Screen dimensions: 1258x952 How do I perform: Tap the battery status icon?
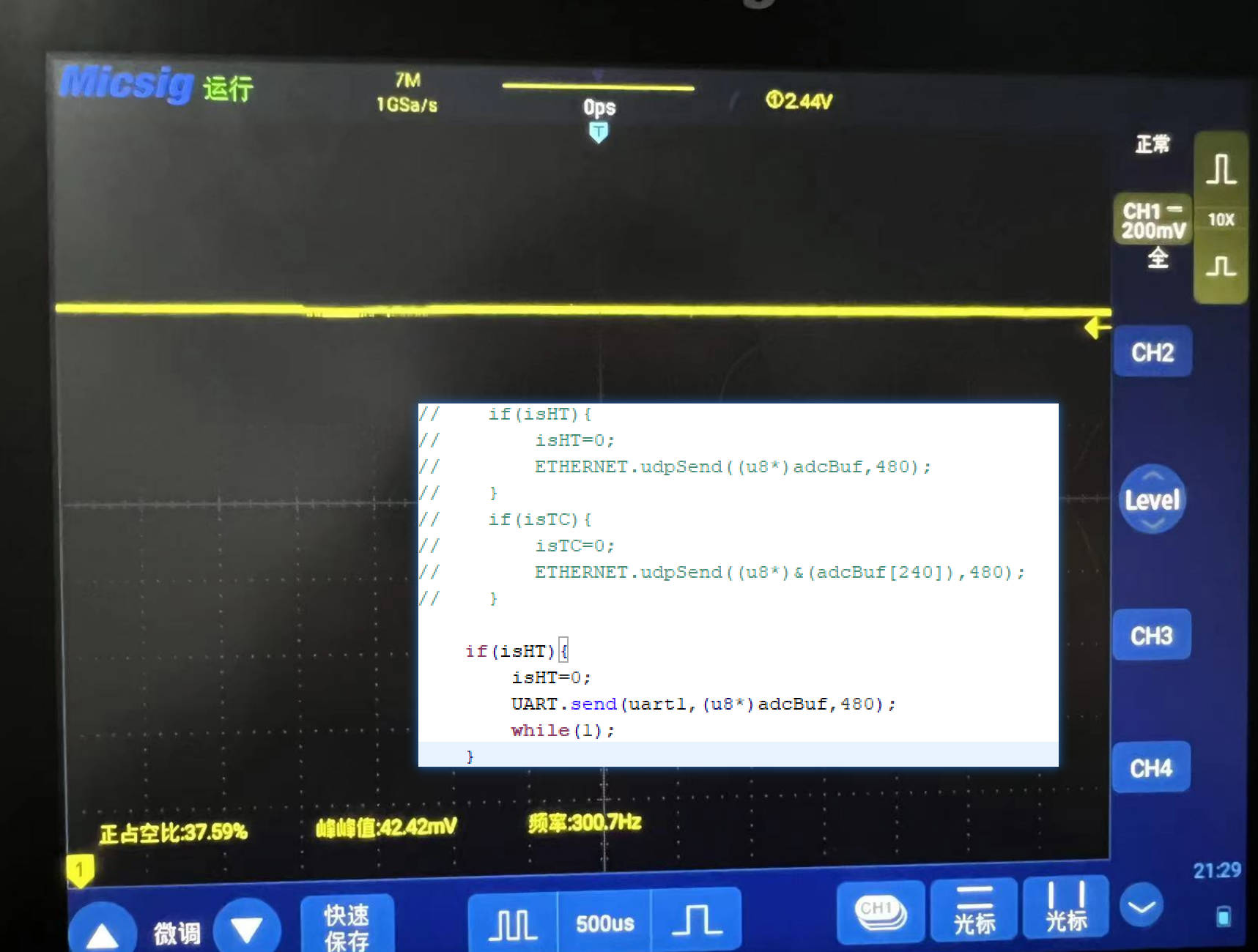(1223, 915)
